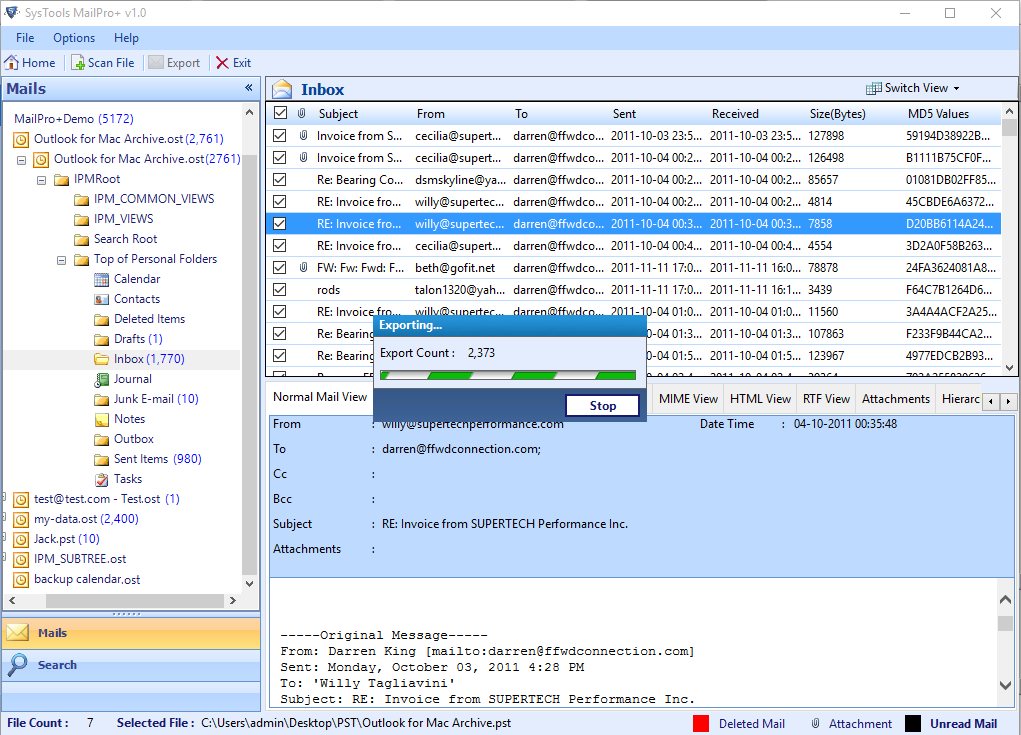Switch to the RTF View tab
This screenshot has height=735, width=1021.
[x=826, y=398]
